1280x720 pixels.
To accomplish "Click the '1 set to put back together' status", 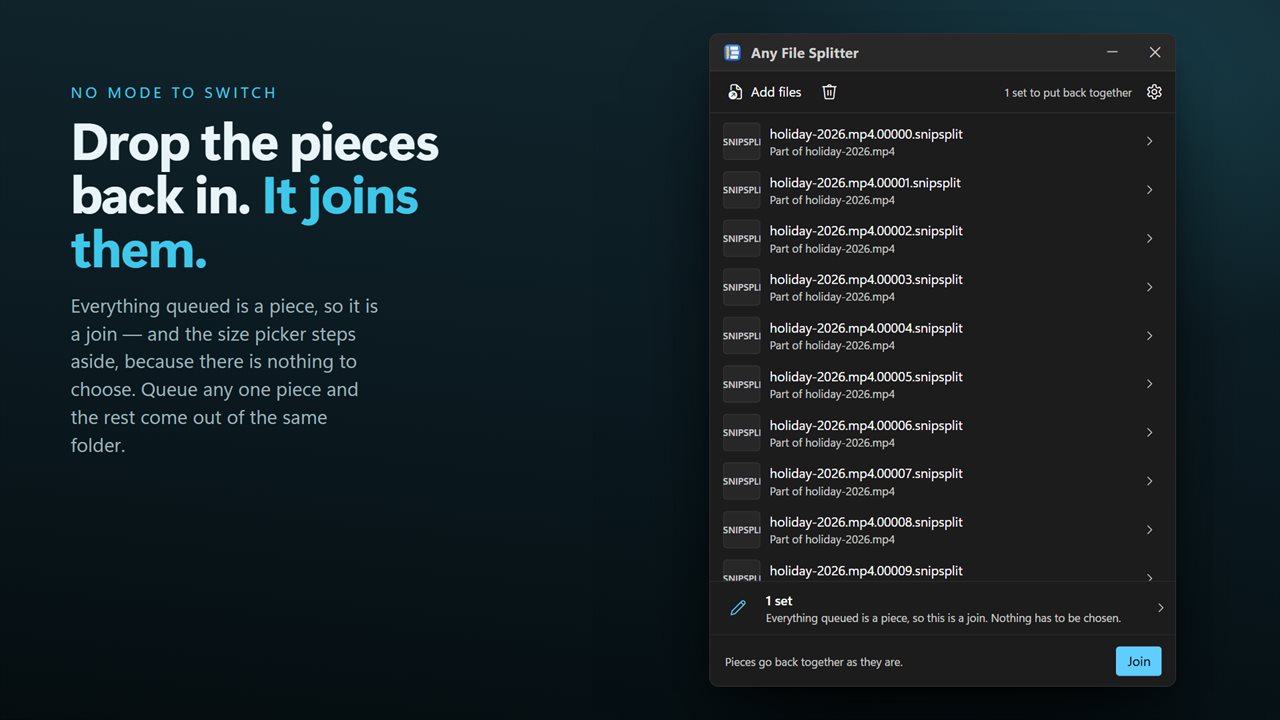I will [x=1068, y=93].
